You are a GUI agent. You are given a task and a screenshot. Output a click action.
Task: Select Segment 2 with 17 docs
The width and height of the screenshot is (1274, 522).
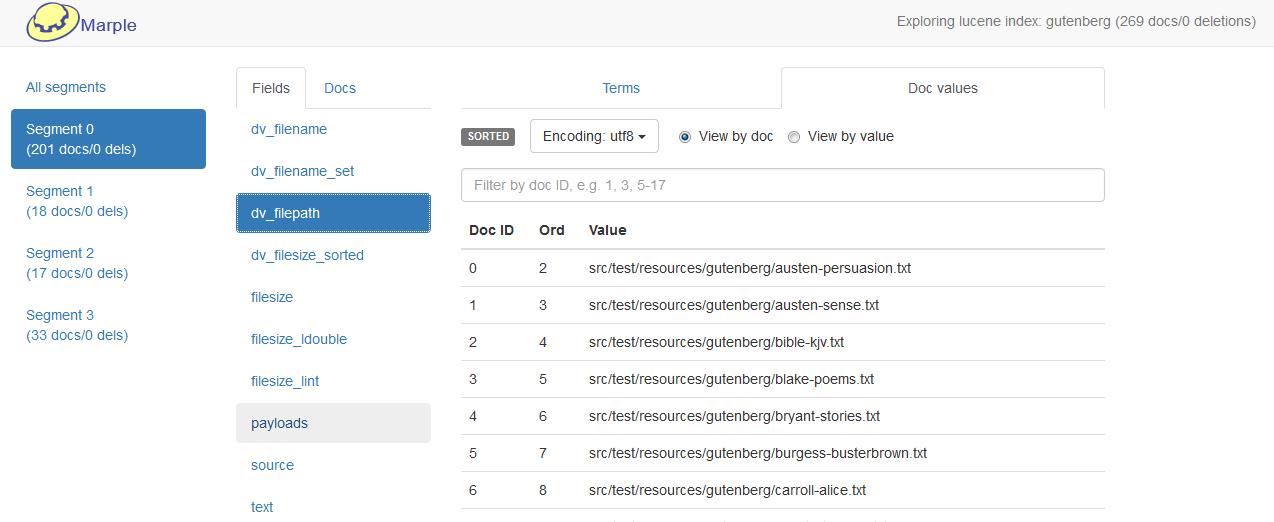coord(77,263)
